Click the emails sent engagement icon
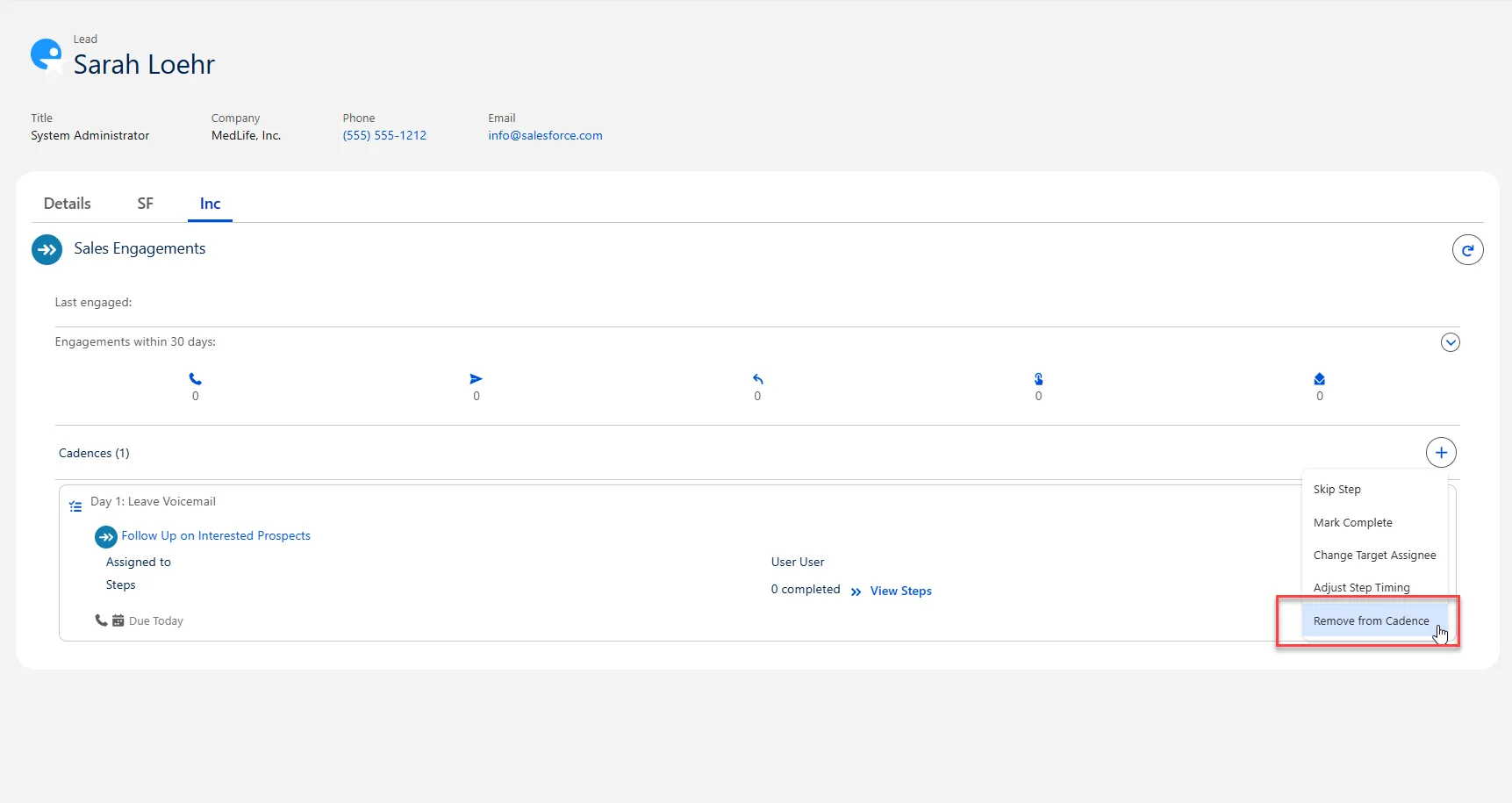This screenshot has width=1512, height=803. [476, 379]
